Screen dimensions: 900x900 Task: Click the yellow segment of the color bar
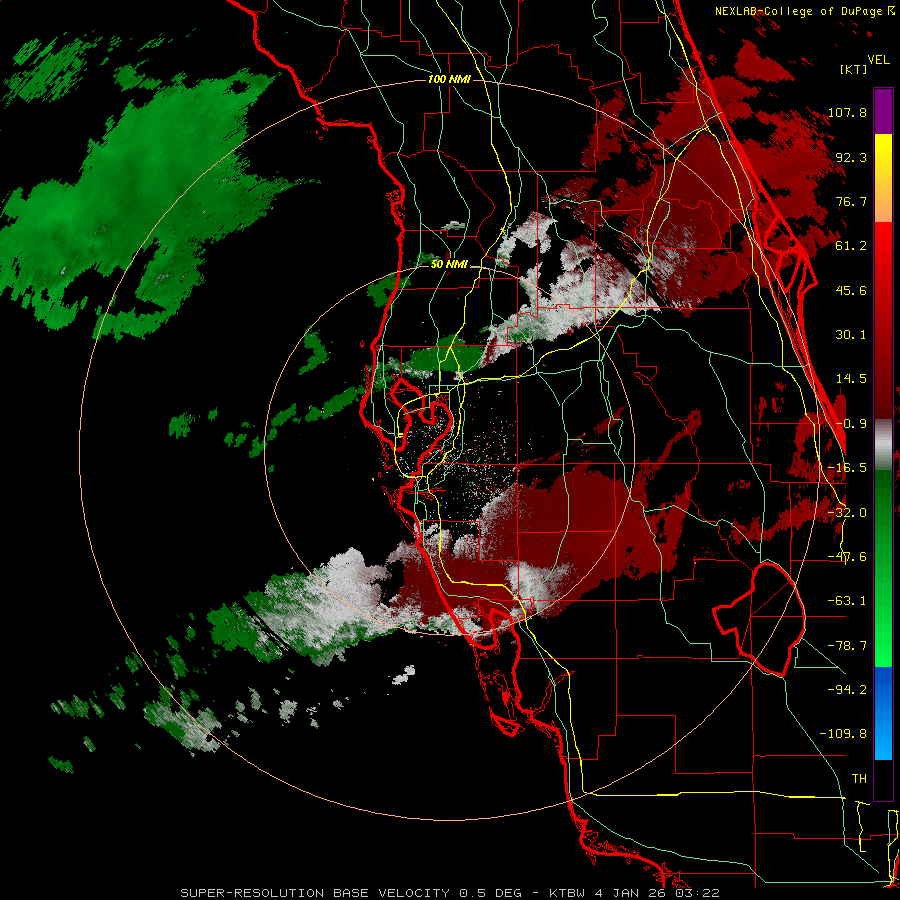[x=883, y=178]
